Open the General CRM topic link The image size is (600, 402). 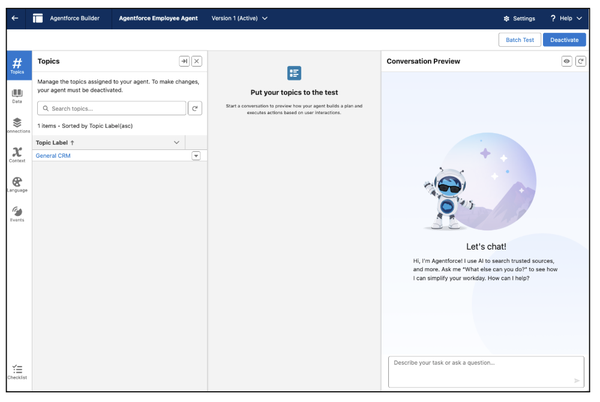point(53,156)
